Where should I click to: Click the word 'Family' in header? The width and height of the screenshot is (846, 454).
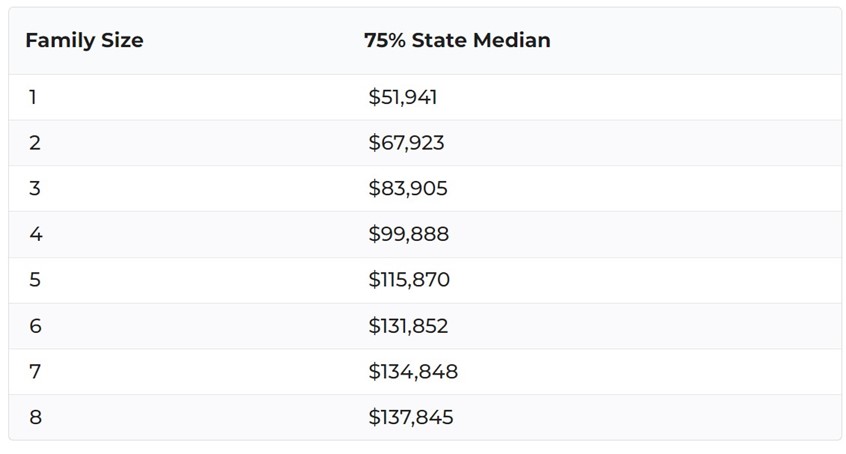pos(58,41)
